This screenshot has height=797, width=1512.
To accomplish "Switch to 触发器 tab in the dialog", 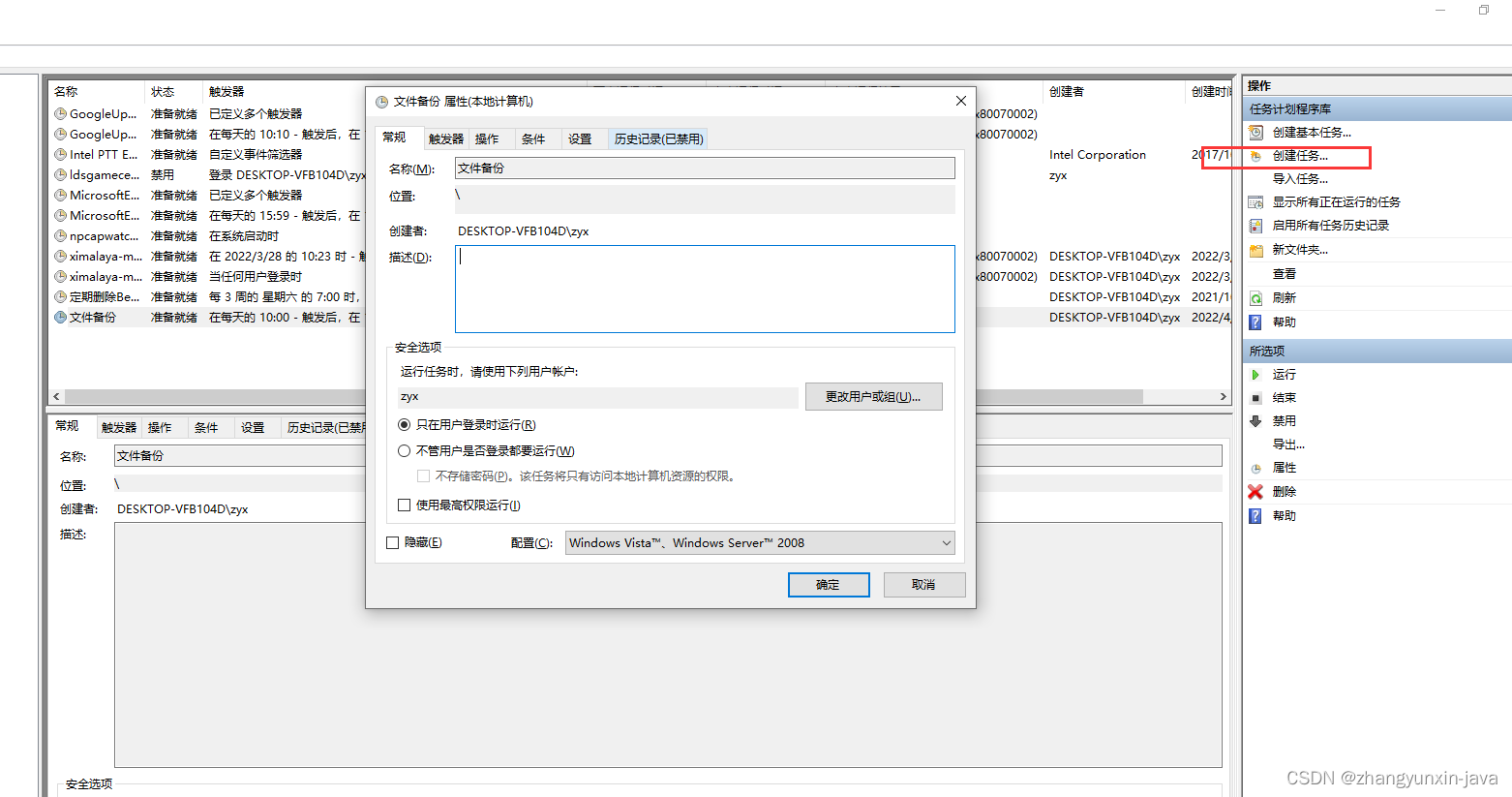I will (x=446, y=138).
